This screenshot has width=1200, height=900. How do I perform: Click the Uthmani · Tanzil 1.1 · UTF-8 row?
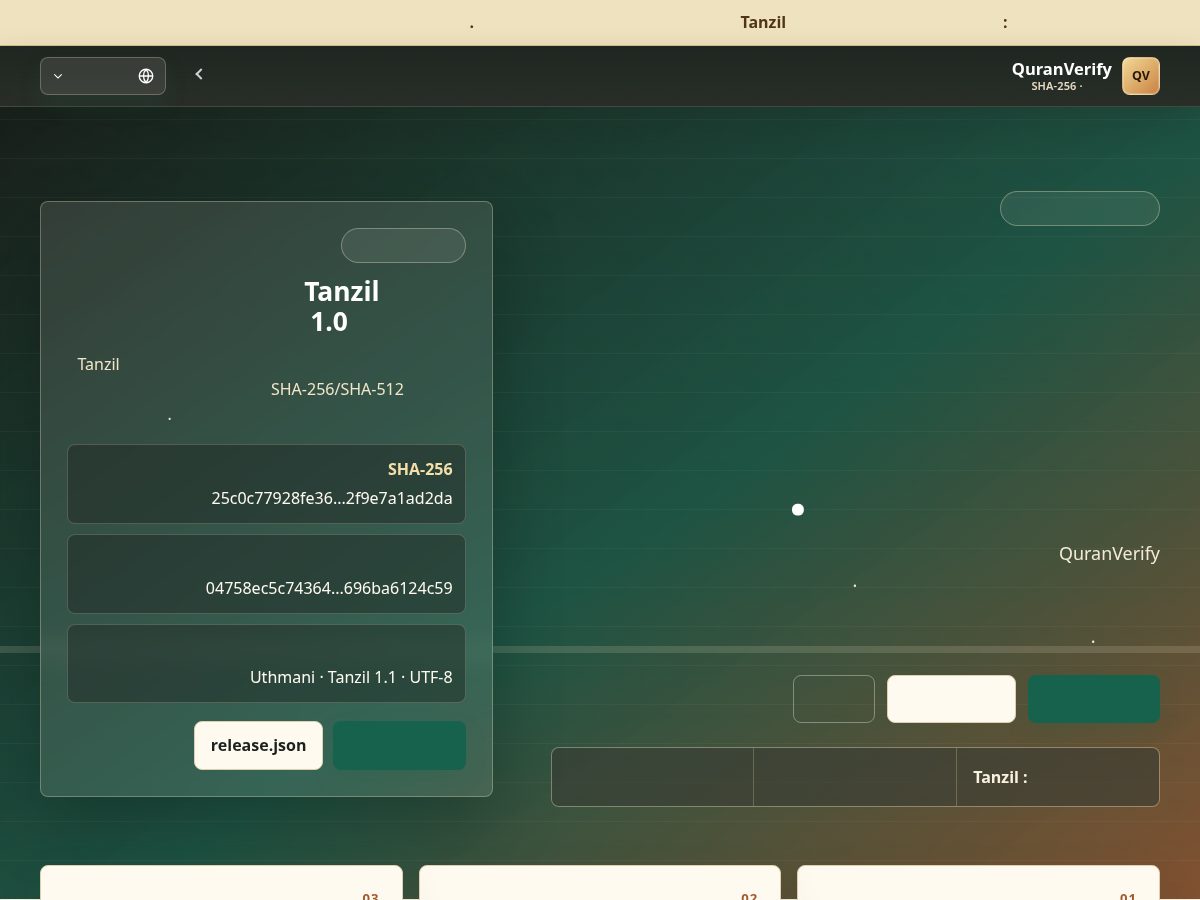coord(266,664)
